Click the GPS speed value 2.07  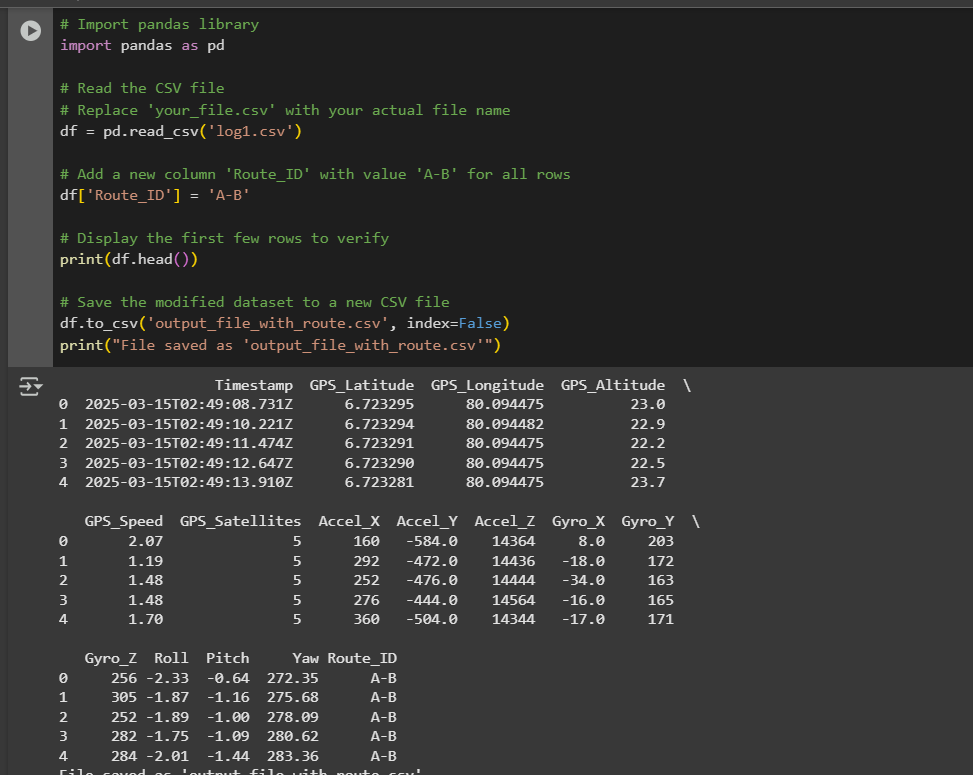145,542
